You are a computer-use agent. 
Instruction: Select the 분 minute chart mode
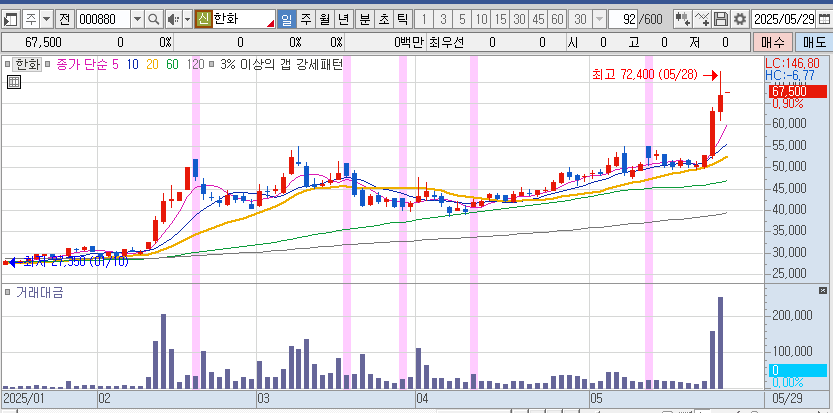click(x=364, y=20)
